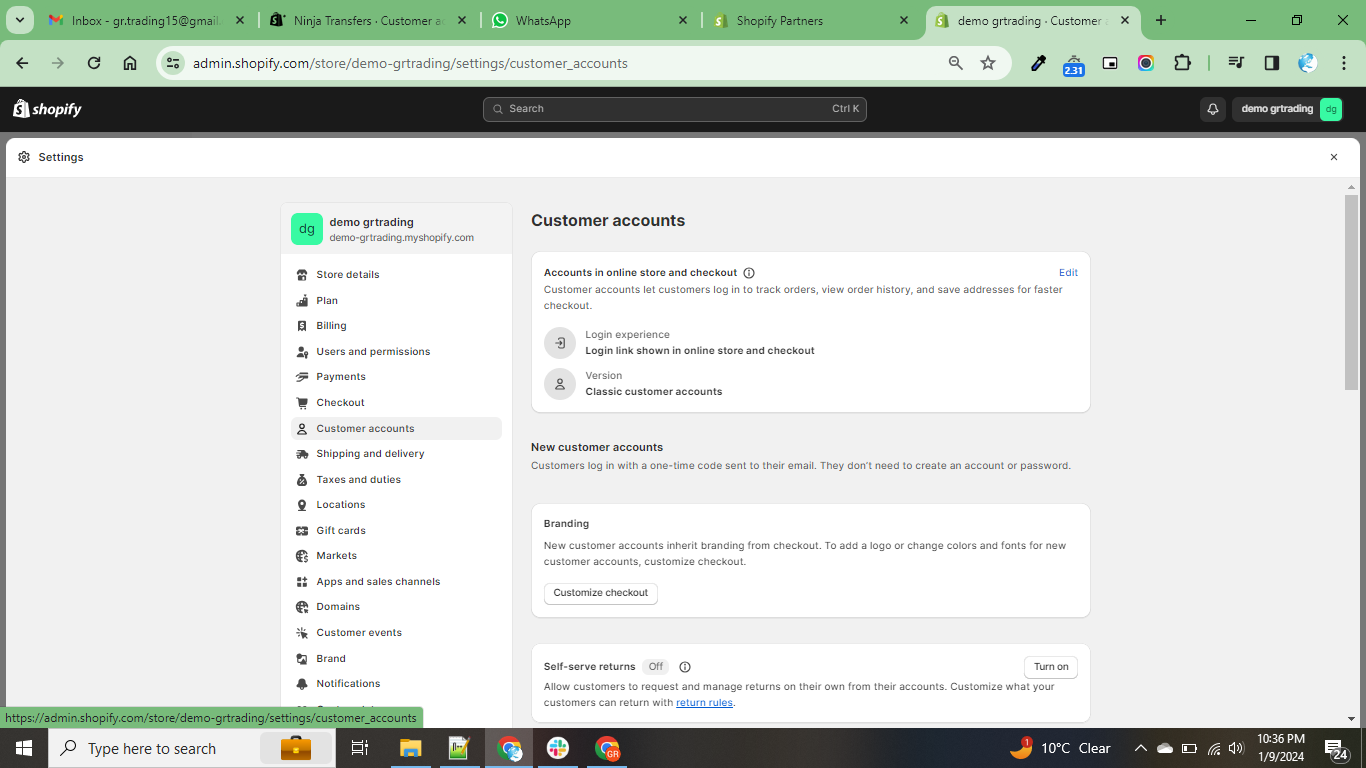1366x768 pixels.
Task: Bookmark this page with the star icon
Action: pyautogui.click(x=988, y=63)
